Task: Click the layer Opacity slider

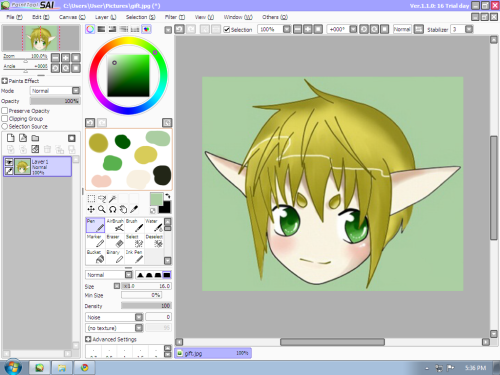Action: point(55,101)
